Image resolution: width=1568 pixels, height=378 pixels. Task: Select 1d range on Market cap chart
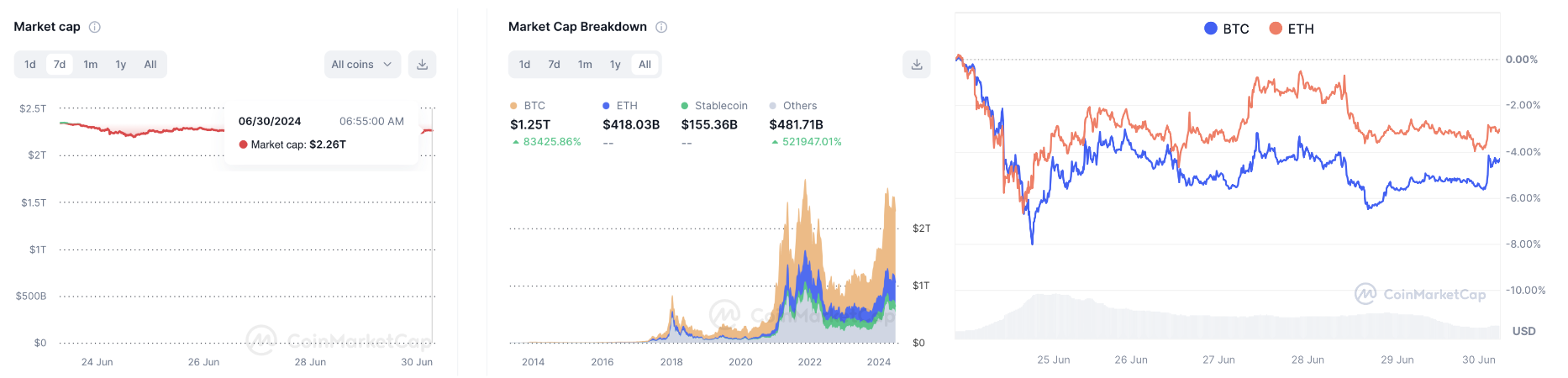30,65
